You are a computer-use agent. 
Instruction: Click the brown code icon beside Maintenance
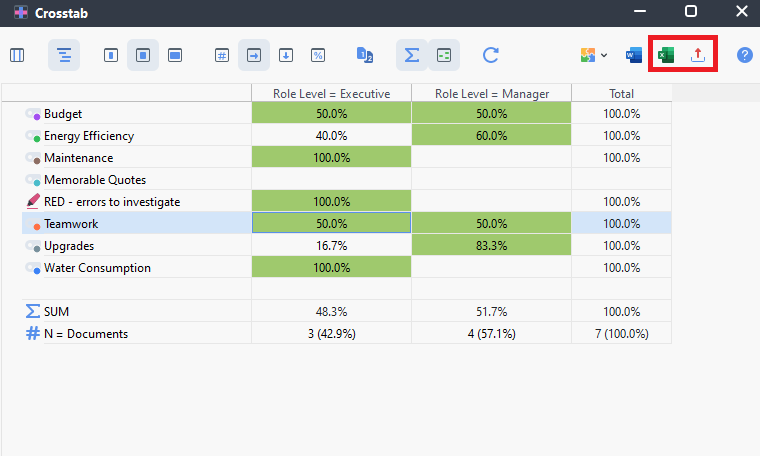click(x=33, y=158)
